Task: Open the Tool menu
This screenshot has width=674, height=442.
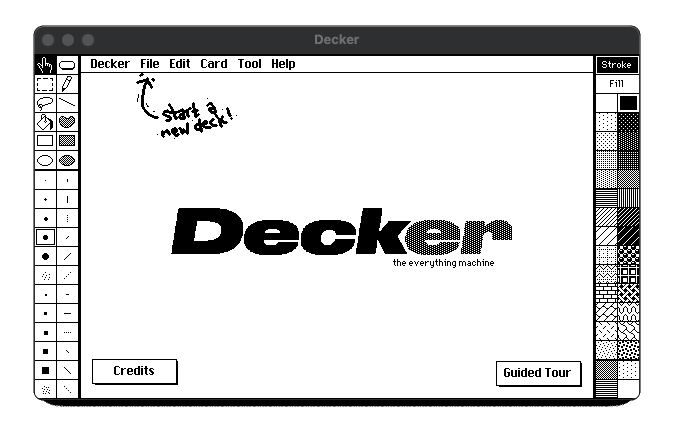Action: point(250,64)
